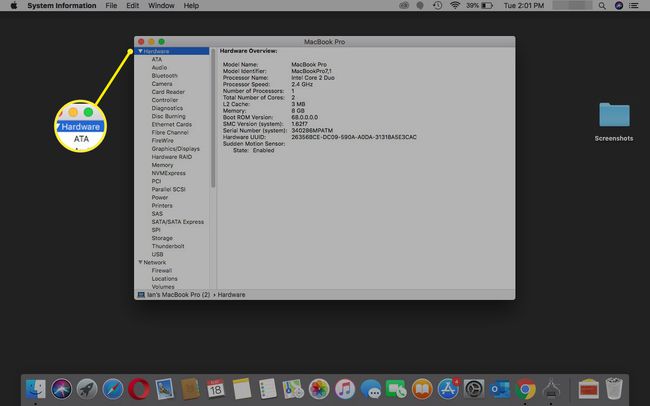Open Notes app in the Dock
This screenshot has height=406, width=650.
click(242, 389)
